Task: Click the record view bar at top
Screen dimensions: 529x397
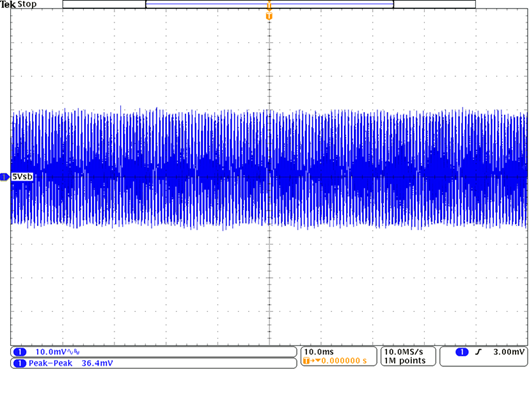Action: pos(269,4)
